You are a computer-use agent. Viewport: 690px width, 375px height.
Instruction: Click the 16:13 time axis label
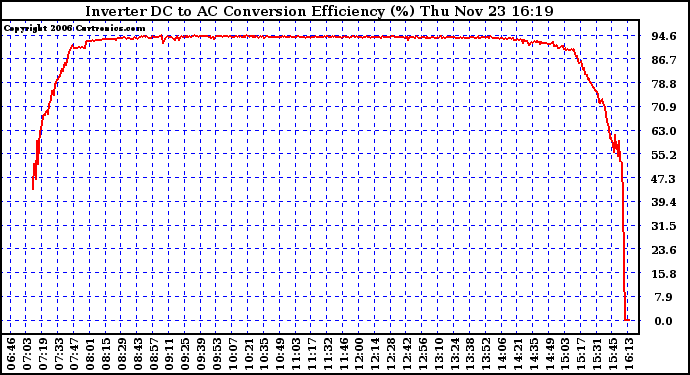coord(629,354)
